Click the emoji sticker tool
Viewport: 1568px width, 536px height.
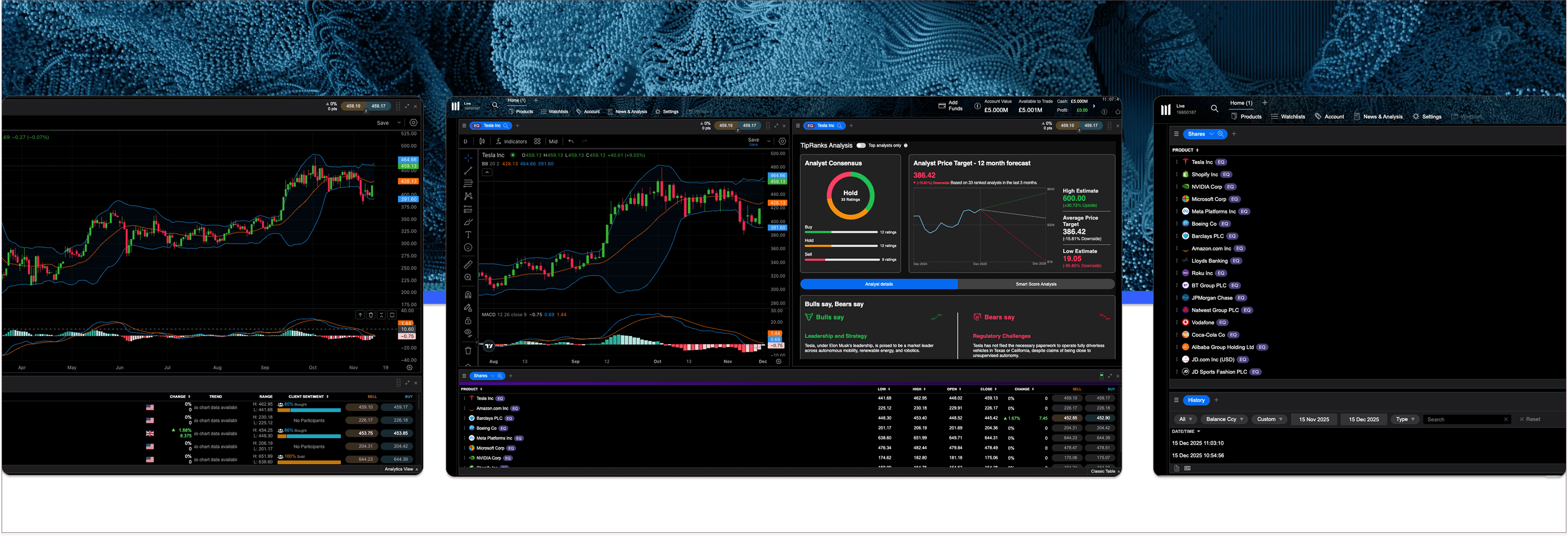pyautogui.click(x=468, y=248)
